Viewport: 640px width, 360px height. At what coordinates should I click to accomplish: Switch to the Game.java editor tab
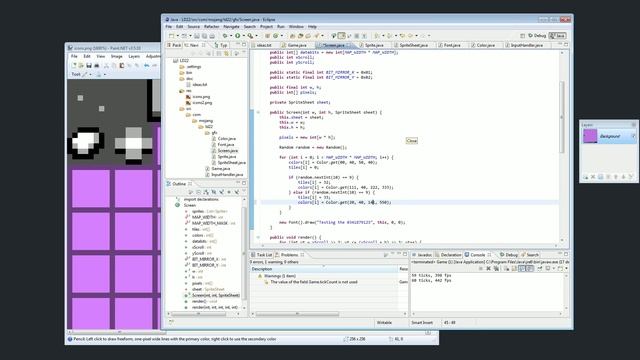297,45
